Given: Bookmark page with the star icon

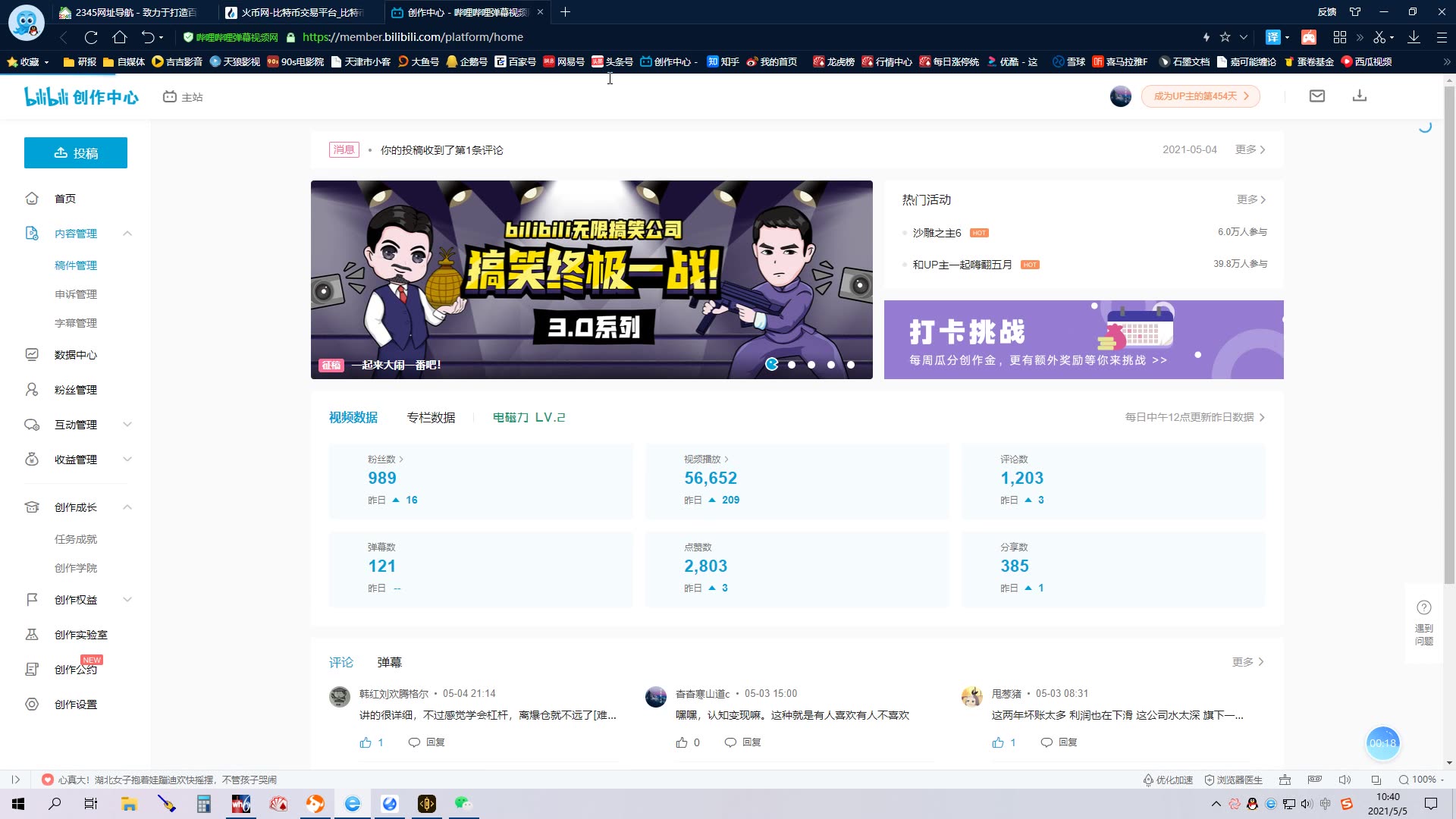Looking at the screenshot, I should [x=1225, y=37].
